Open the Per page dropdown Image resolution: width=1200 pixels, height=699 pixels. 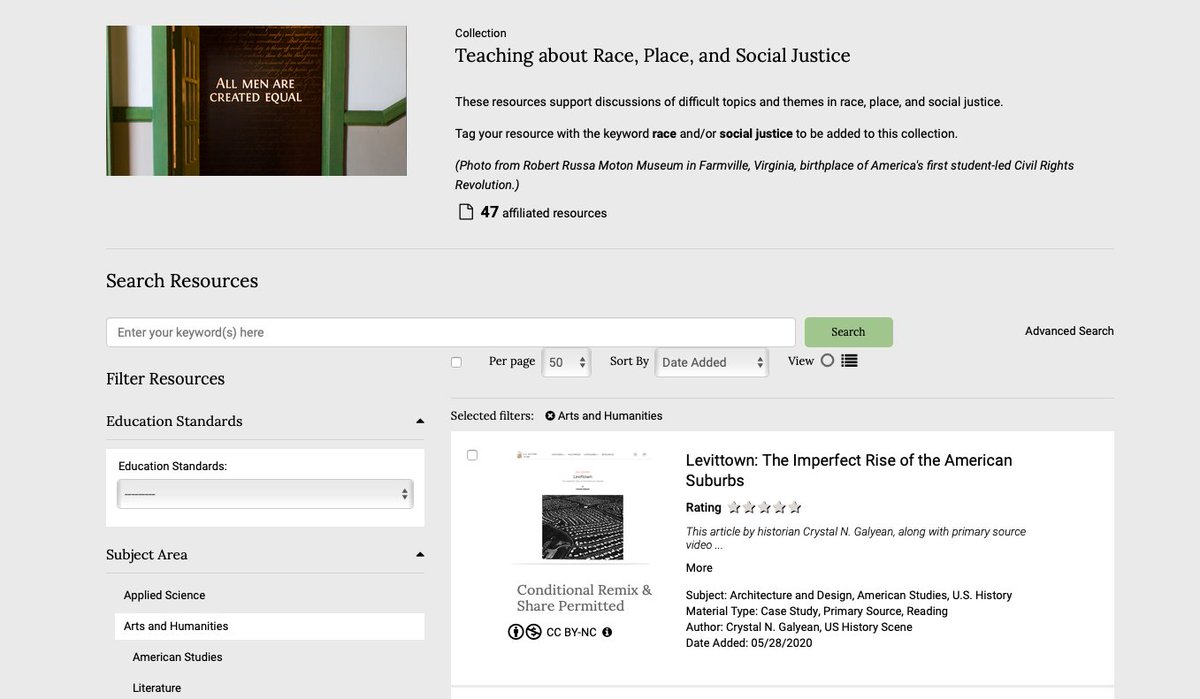click(x=566, y=362)
